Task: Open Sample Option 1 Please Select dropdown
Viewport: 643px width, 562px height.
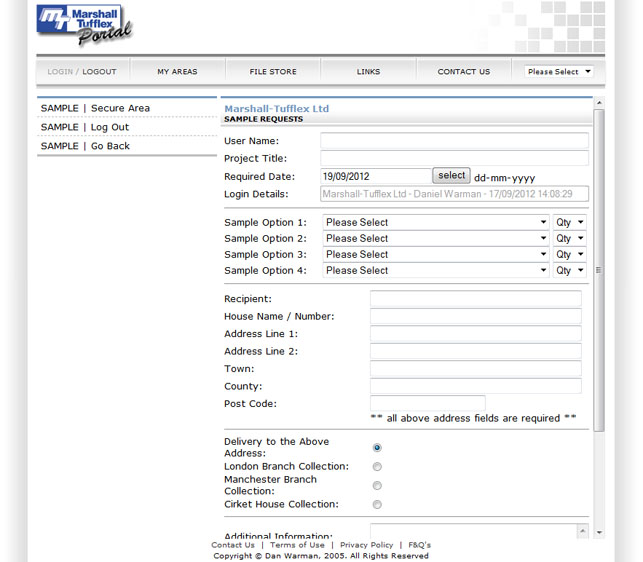Action: (436, 222)
